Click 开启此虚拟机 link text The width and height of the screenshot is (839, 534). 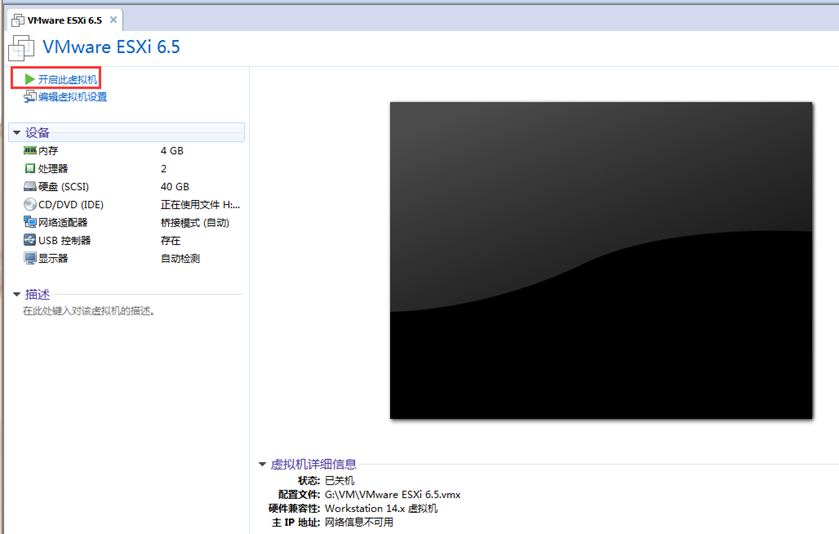(x=68, y=80)
